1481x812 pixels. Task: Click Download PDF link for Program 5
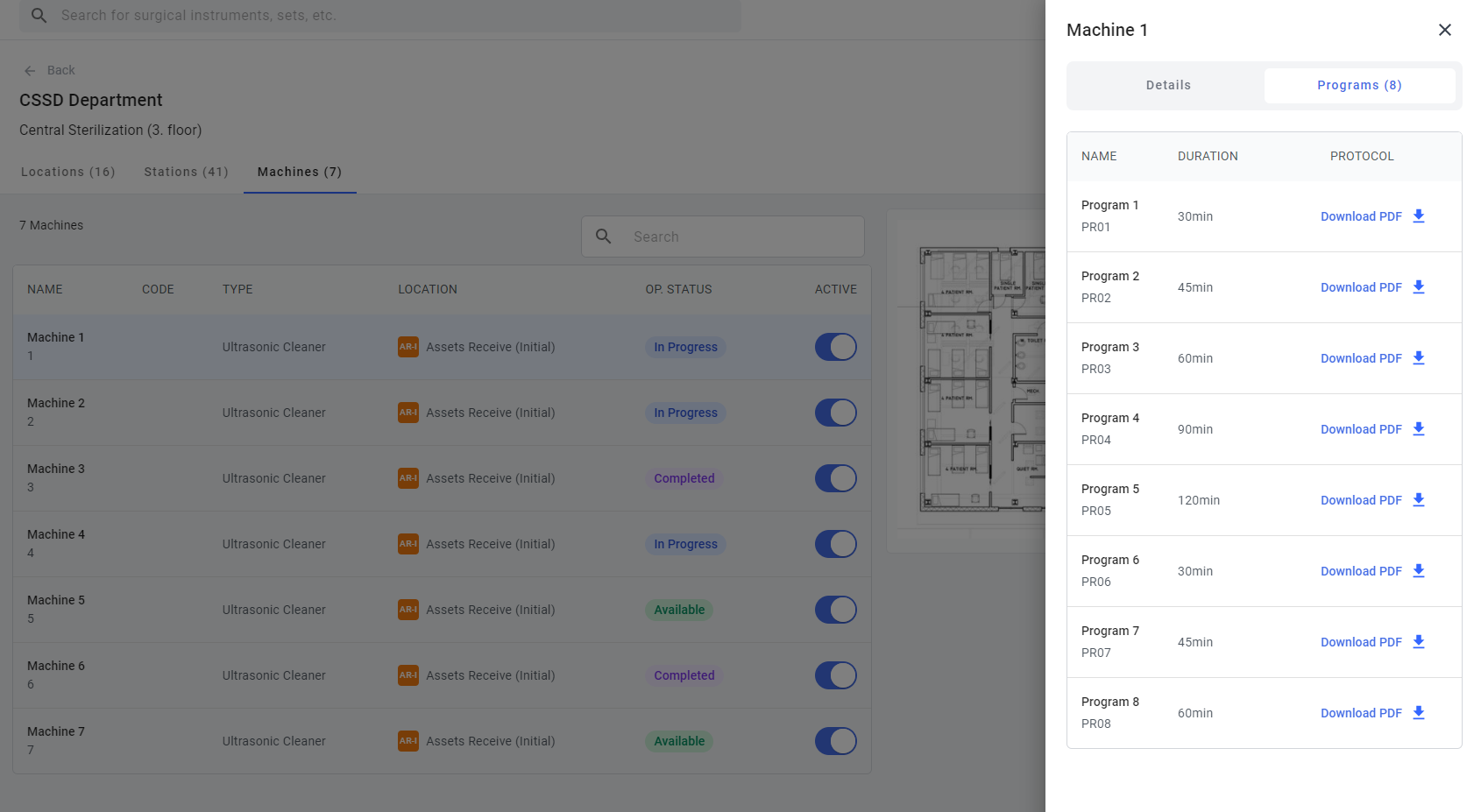click(1361, 500)
